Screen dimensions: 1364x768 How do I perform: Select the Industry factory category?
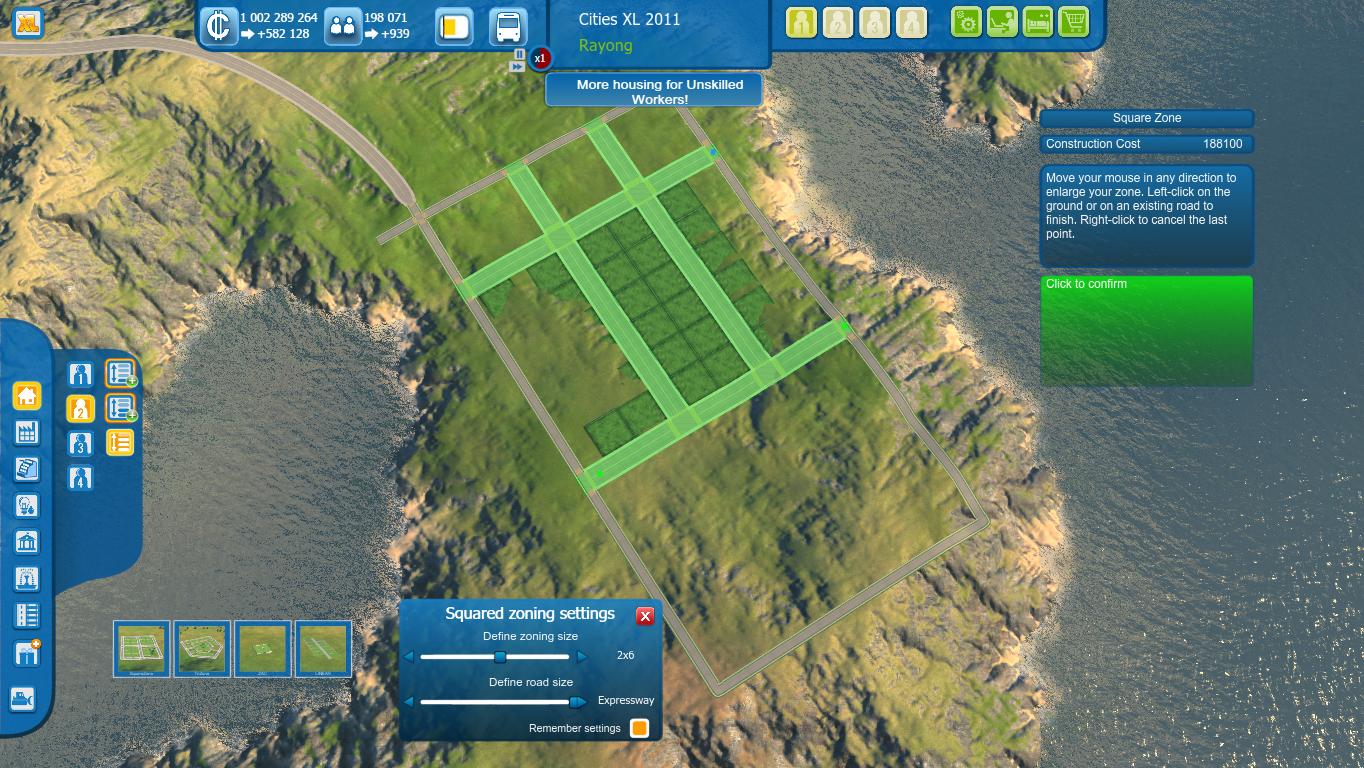pyautogui.click(x=27, y=432)
